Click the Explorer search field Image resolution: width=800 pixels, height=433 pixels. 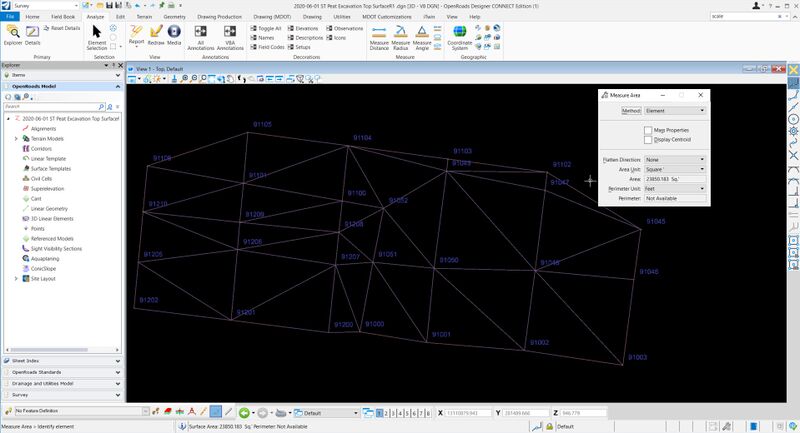[x=51, y=107]
